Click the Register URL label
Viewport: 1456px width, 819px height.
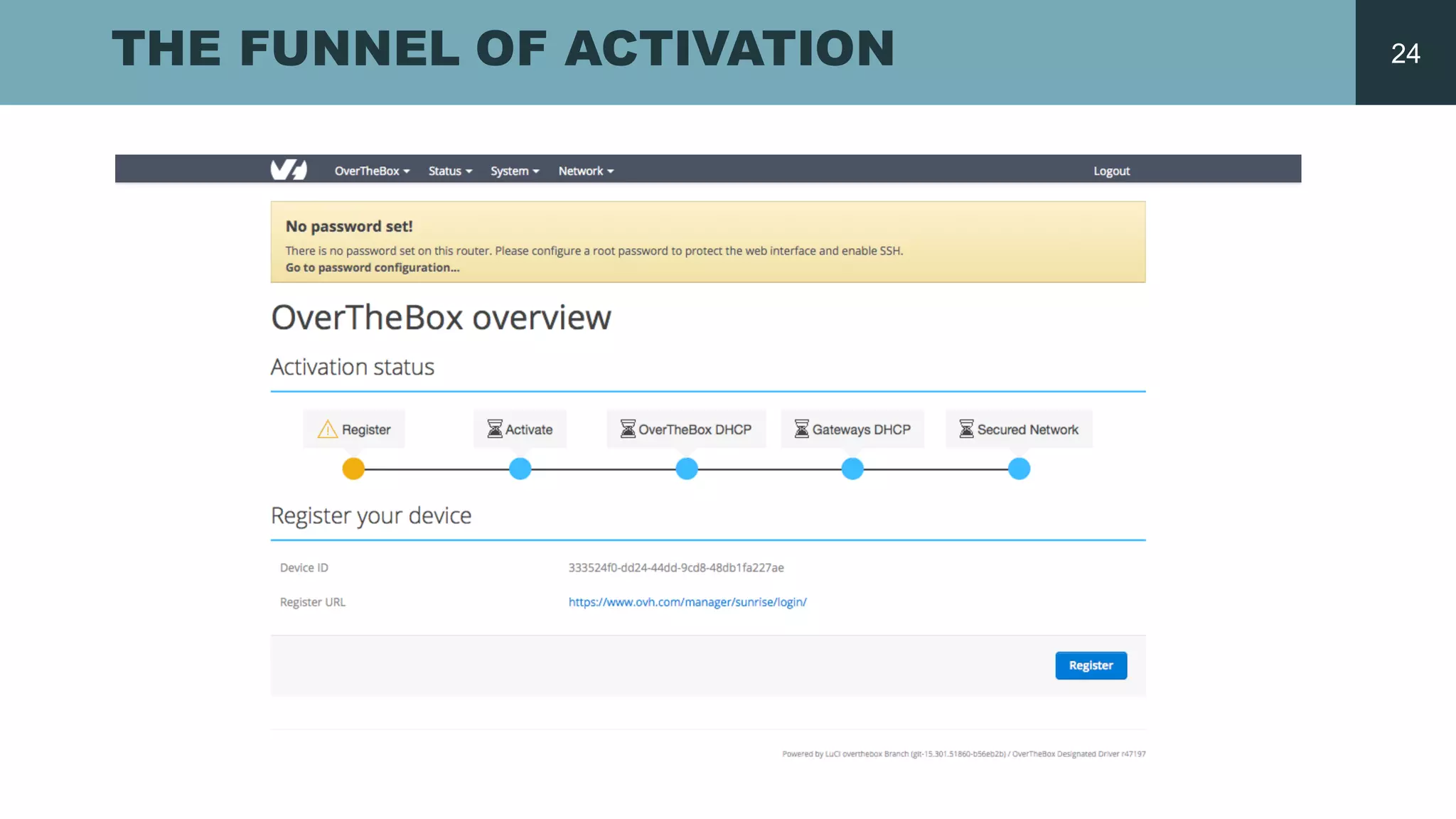tap(313, 602)
